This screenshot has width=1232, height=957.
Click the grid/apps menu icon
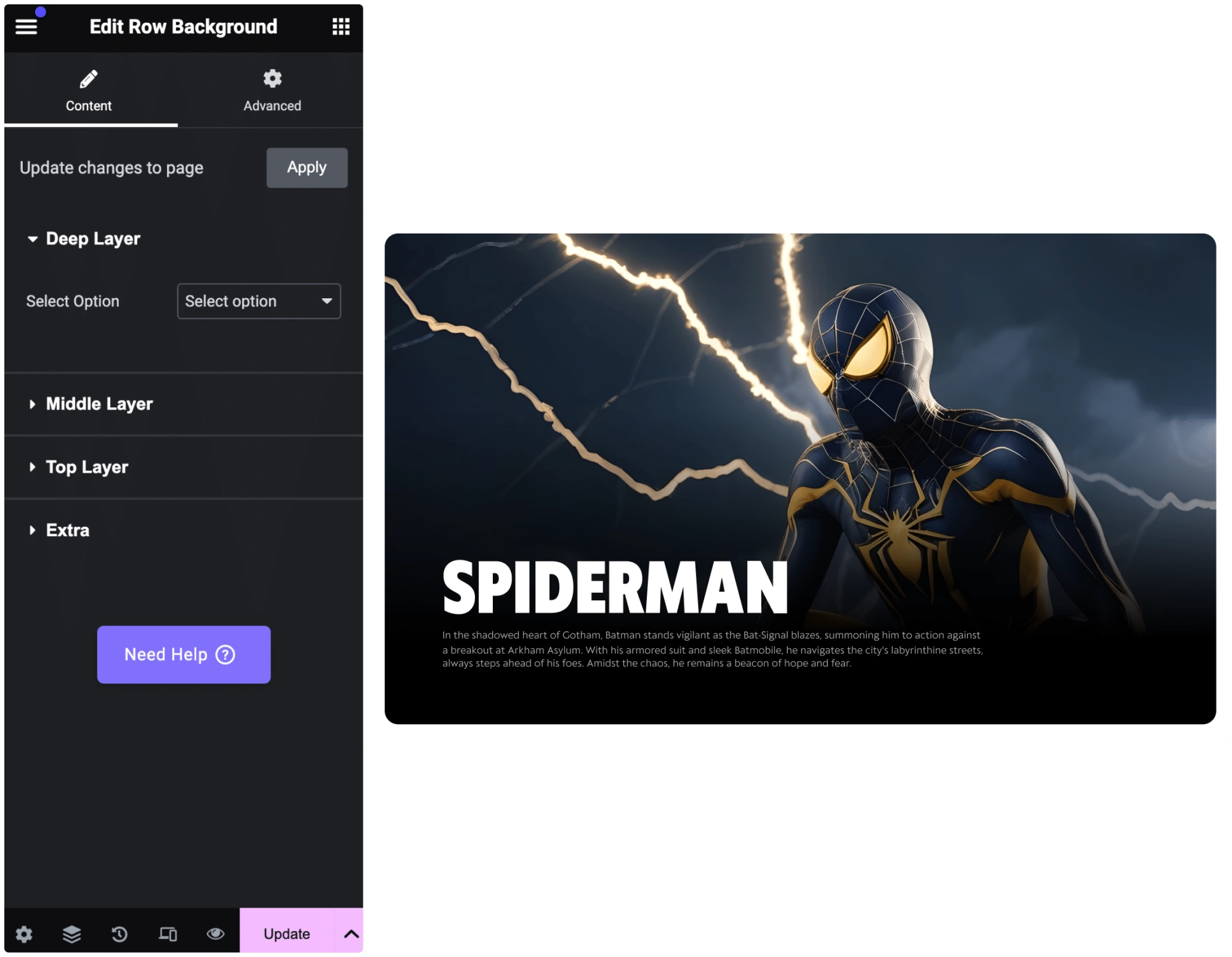pyautogui.click(x=340, y=26)
